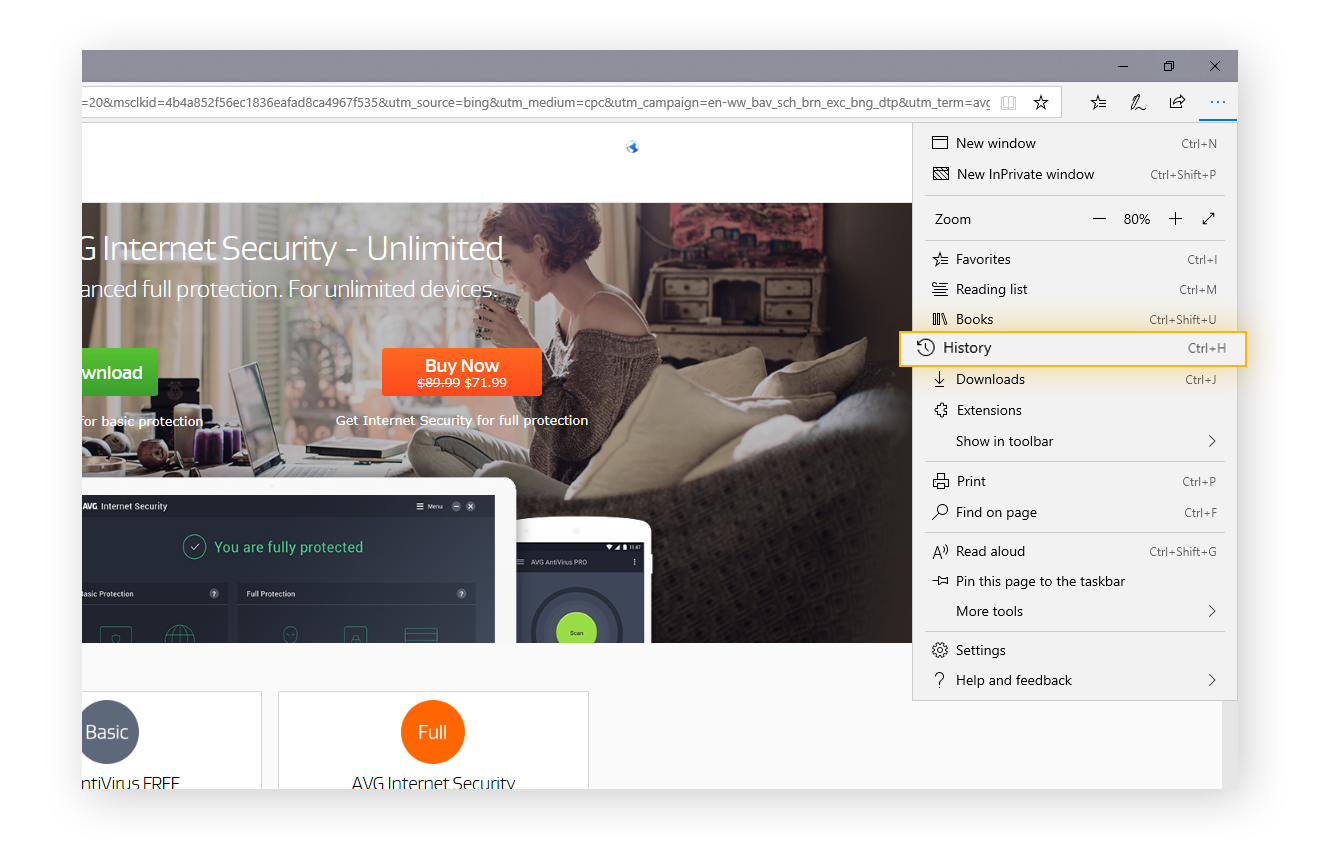
Task: Select Find on page entry
Action: (1074, 512)
